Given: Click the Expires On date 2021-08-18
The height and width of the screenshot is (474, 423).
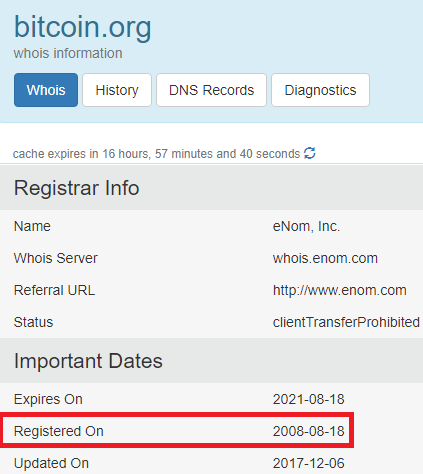Looking at the screenshot, I should click(309, 399).
